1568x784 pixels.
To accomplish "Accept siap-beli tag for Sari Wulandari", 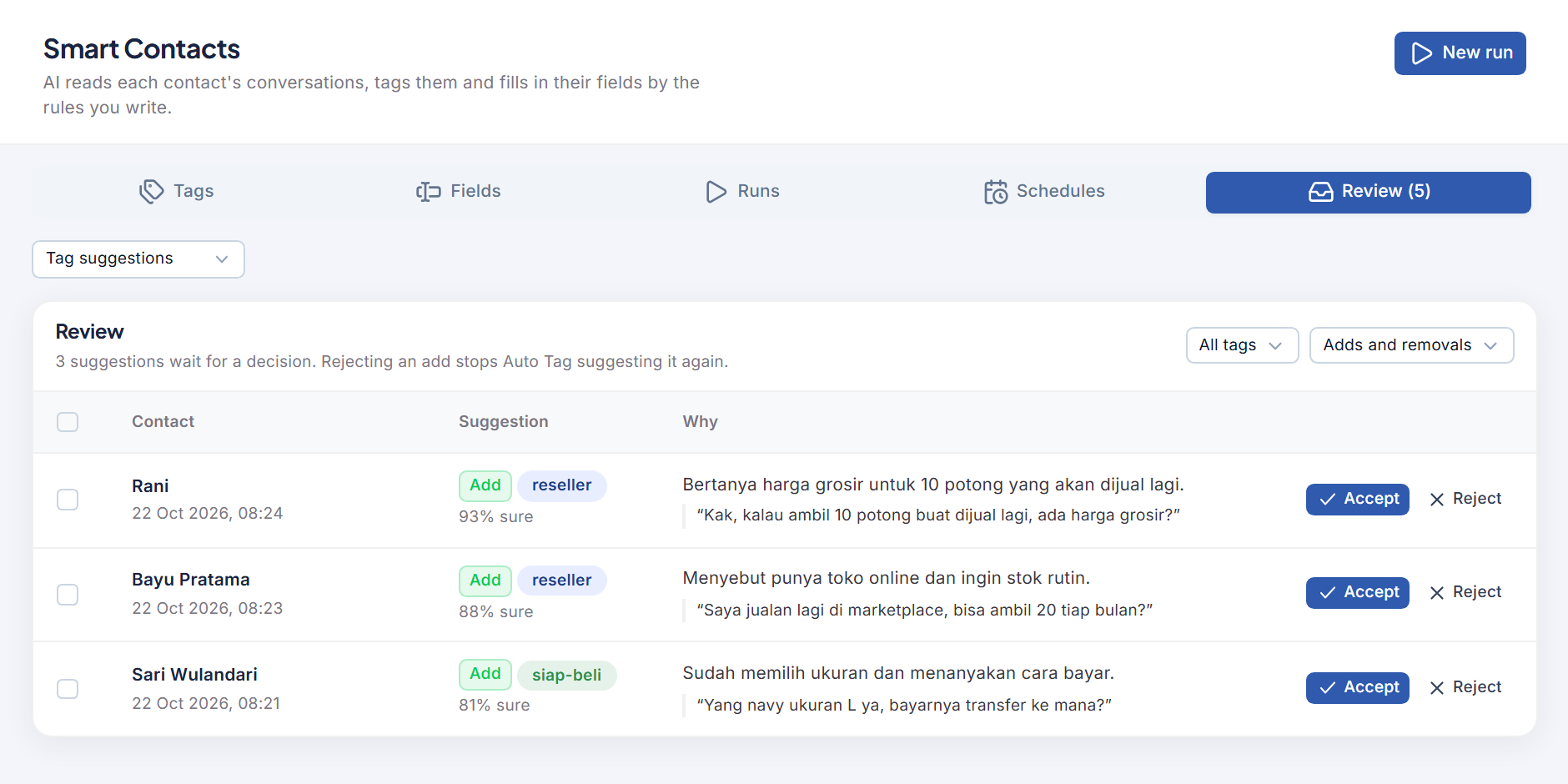I will pyautogui.click(x=1357, y=688).
